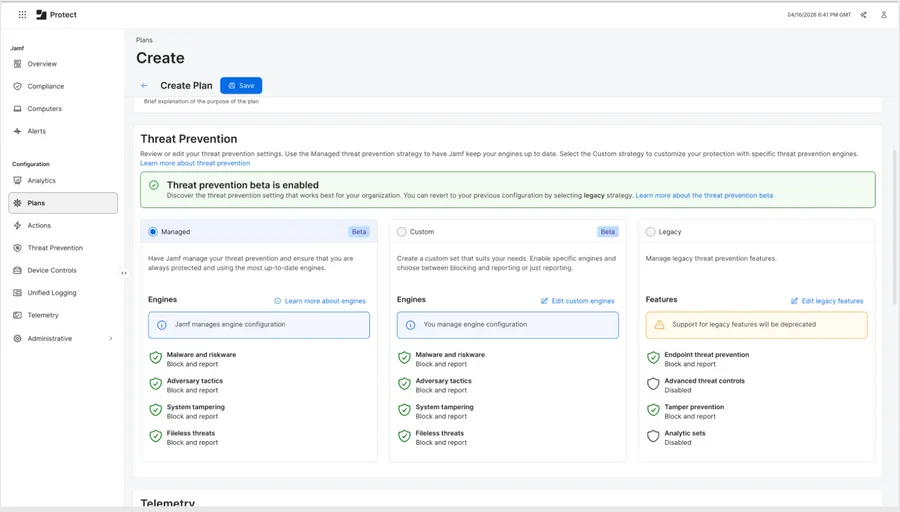Click the share icon in top bar
The height and width of the screenshot is (512, 900).
click(x=863, y=15)
